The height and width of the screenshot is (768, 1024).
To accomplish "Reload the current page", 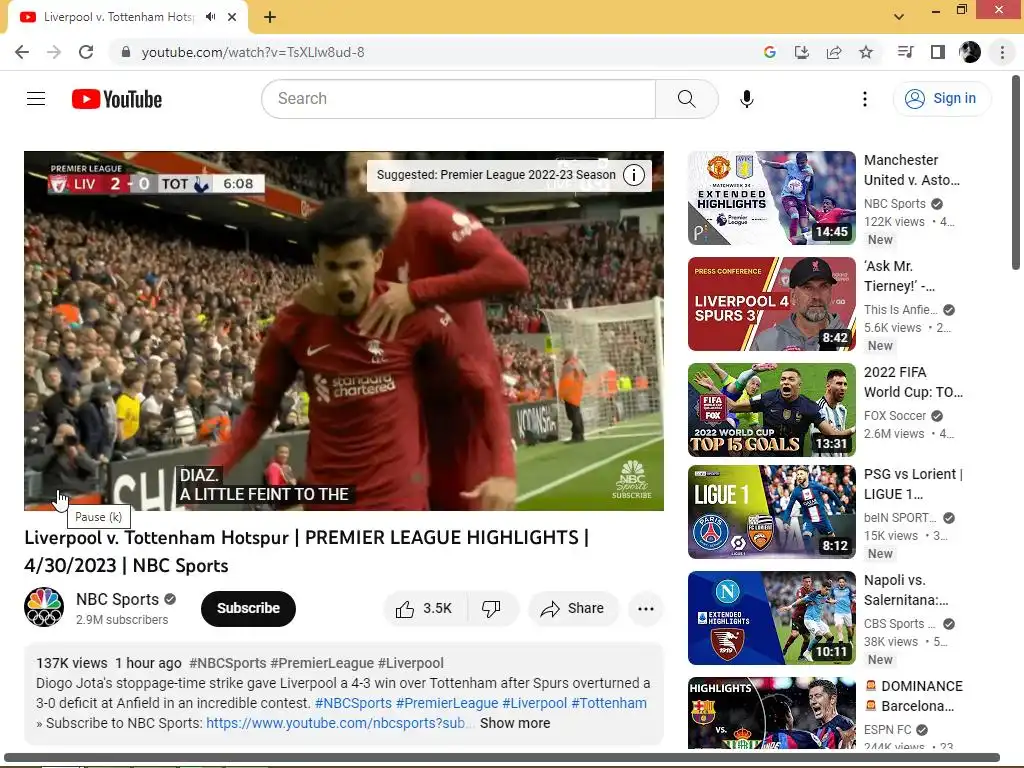I will click(x=86, y=52).
